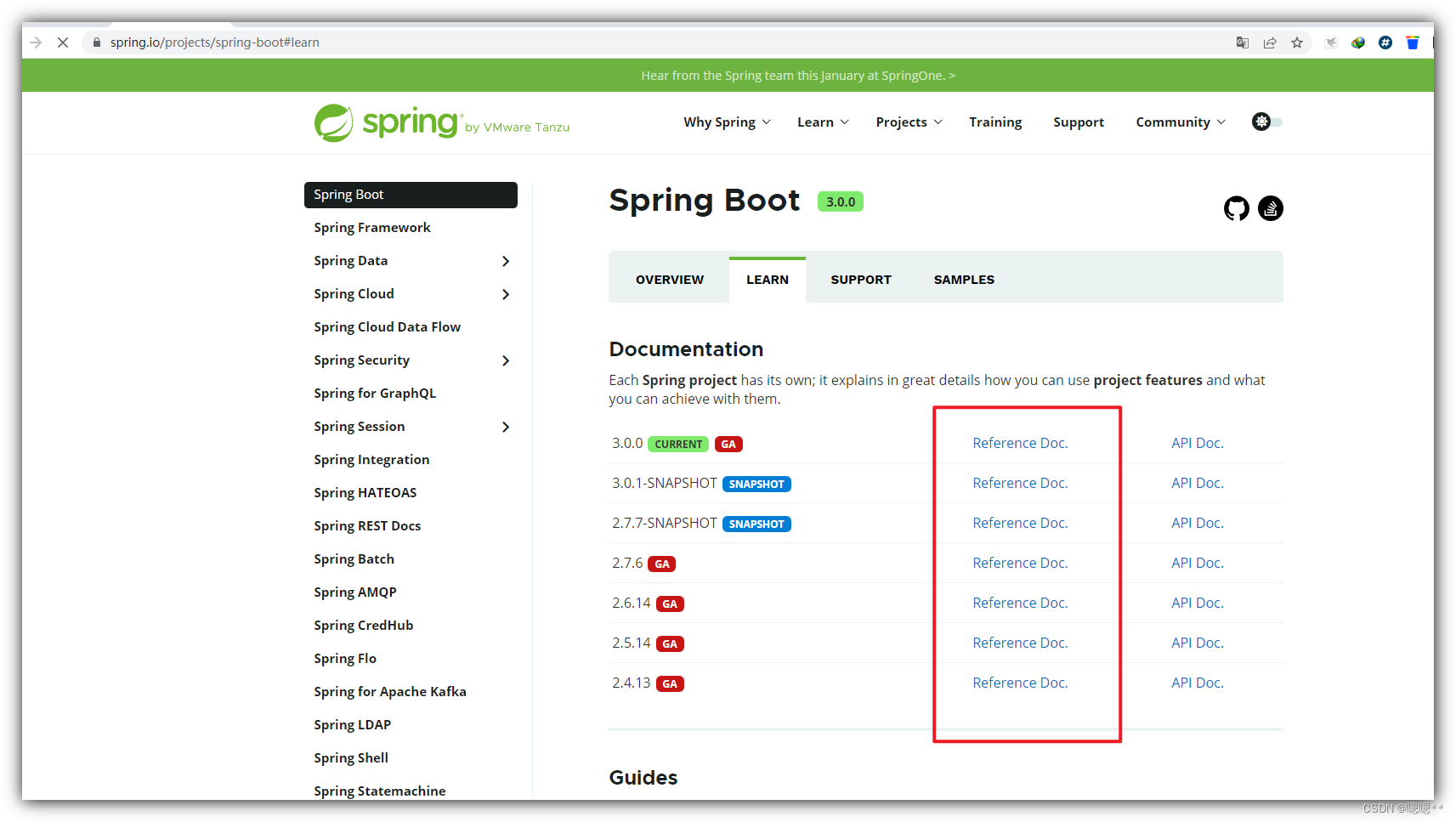
Task: Open Spring LDAP project
Action: click(x=353, y=725)
